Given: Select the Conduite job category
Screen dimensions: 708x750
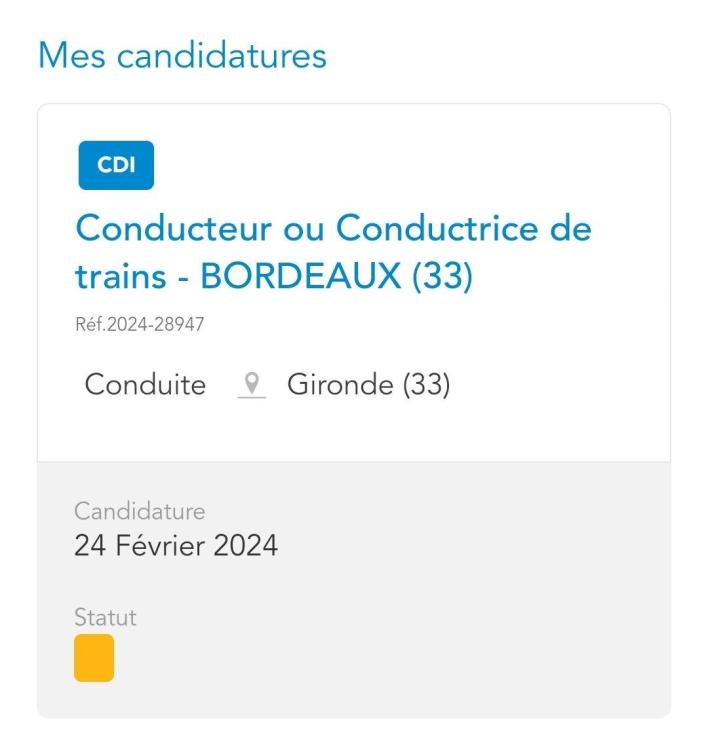Looking at the screenshot, I should [145, 385].
